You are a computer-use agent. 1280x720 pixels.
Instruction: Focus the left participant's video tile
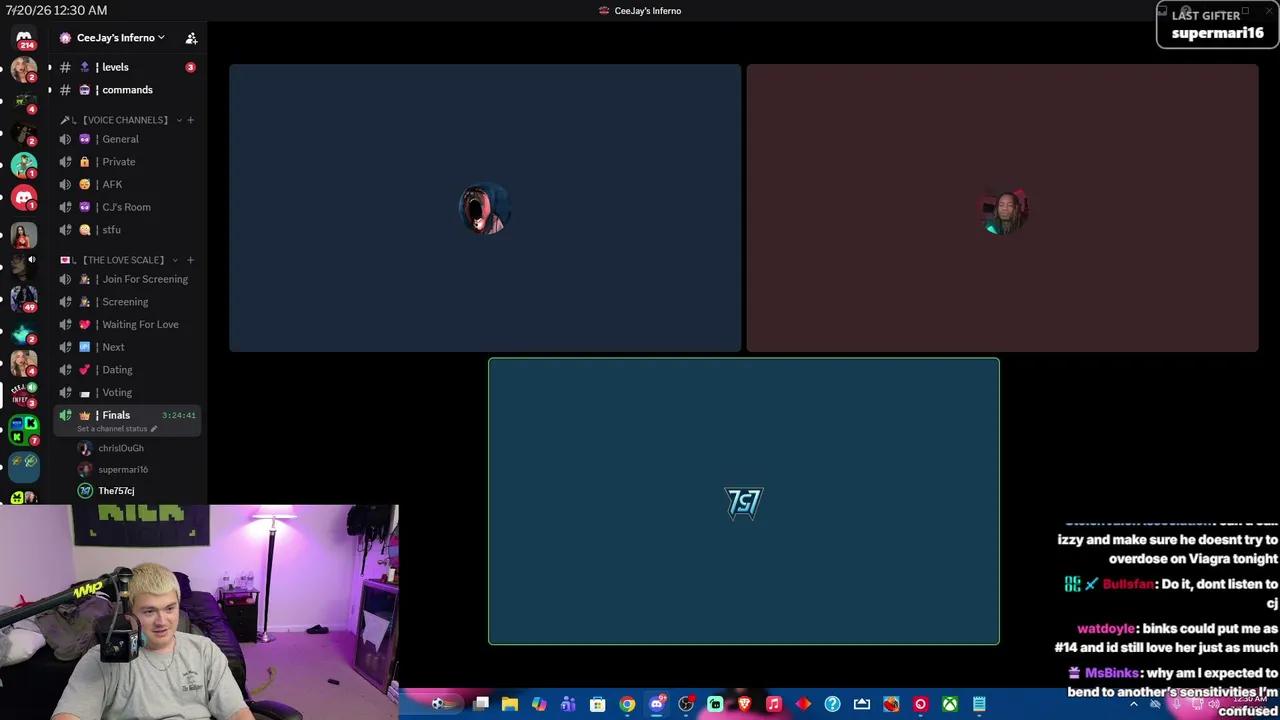point(485,208)
